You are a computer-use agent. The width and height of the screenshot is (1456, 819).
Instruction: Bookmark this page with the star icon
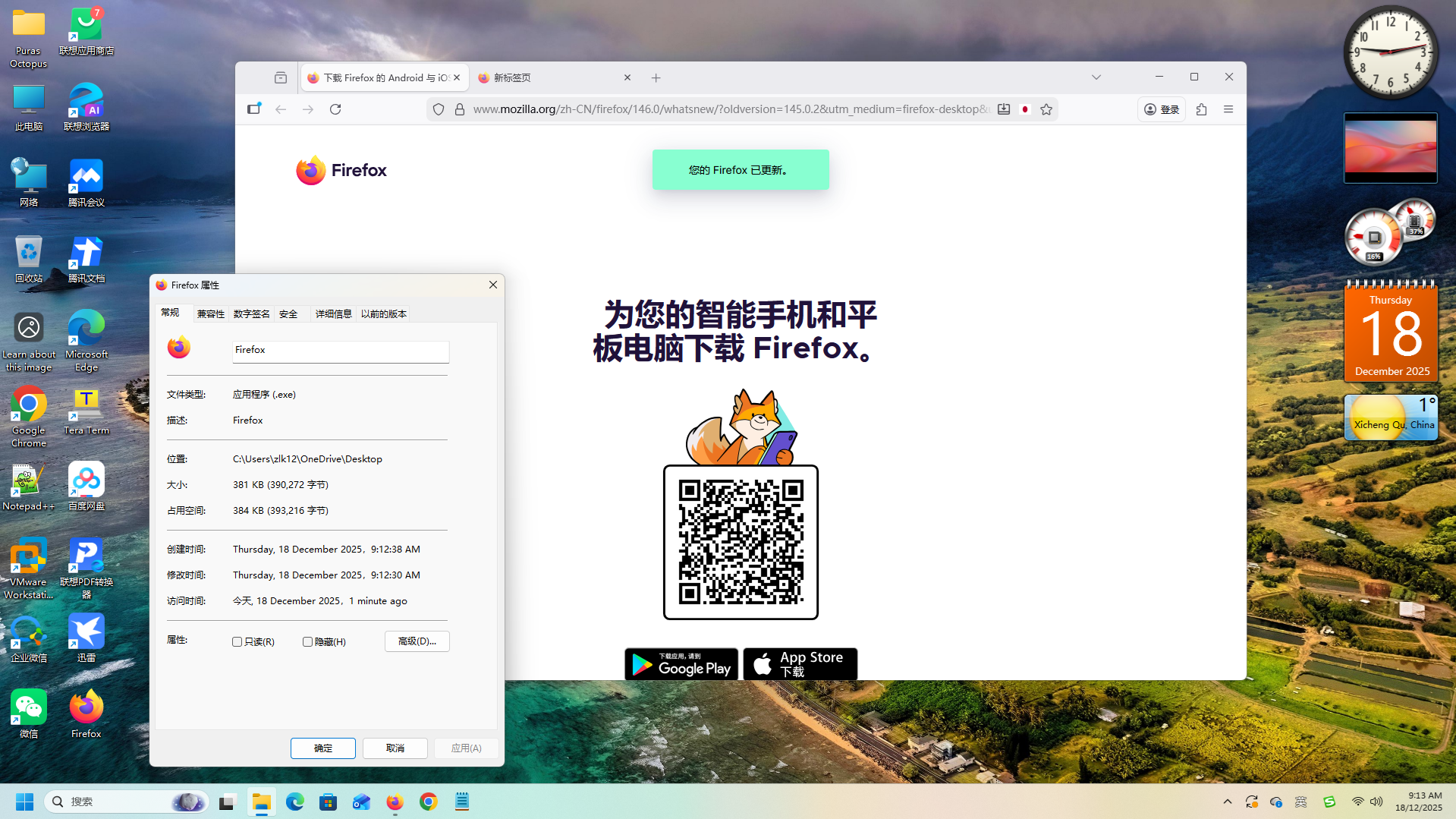point(1046,109)
